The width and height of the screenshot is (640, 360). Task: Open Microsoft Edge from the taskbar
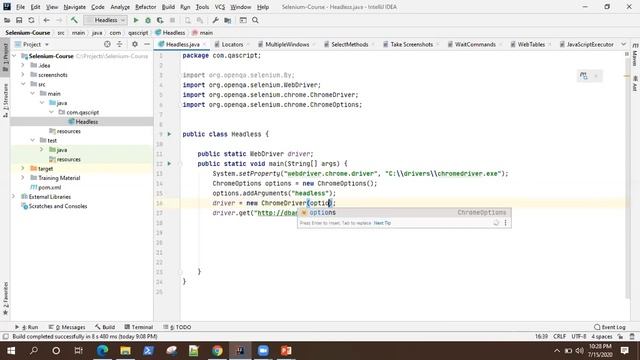click(x=102, y=351)
